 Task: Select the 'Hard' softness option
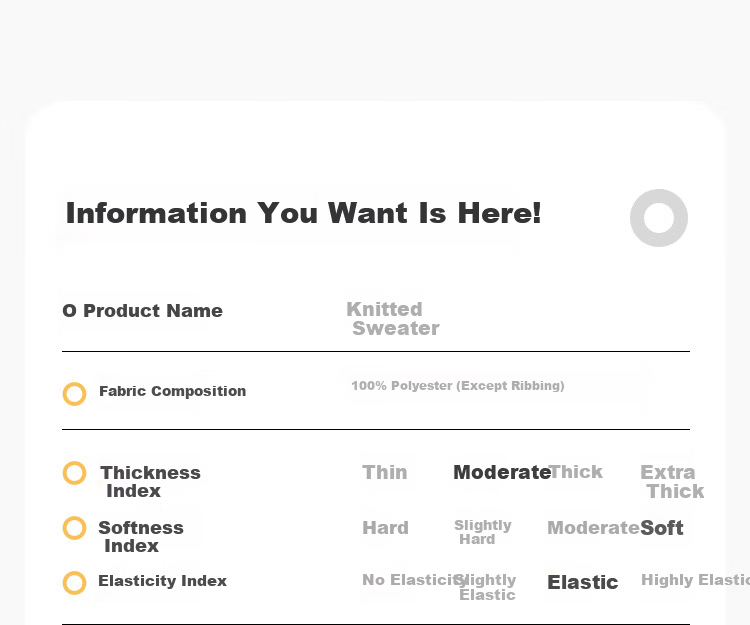386,528
